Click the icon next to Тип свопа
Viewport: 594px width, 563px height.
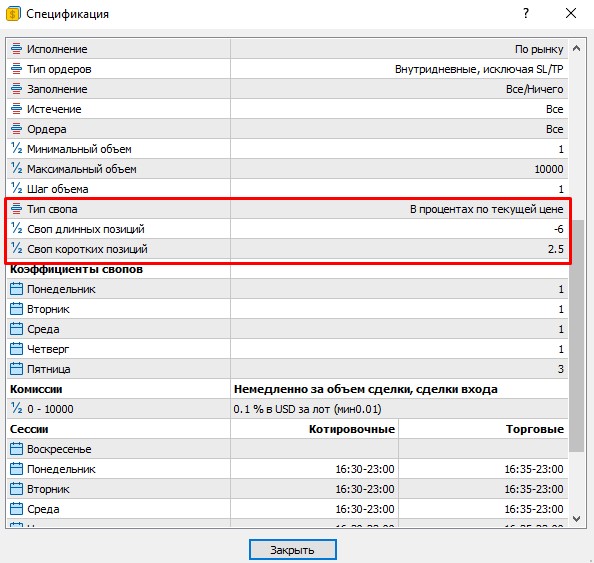[16, 208]
